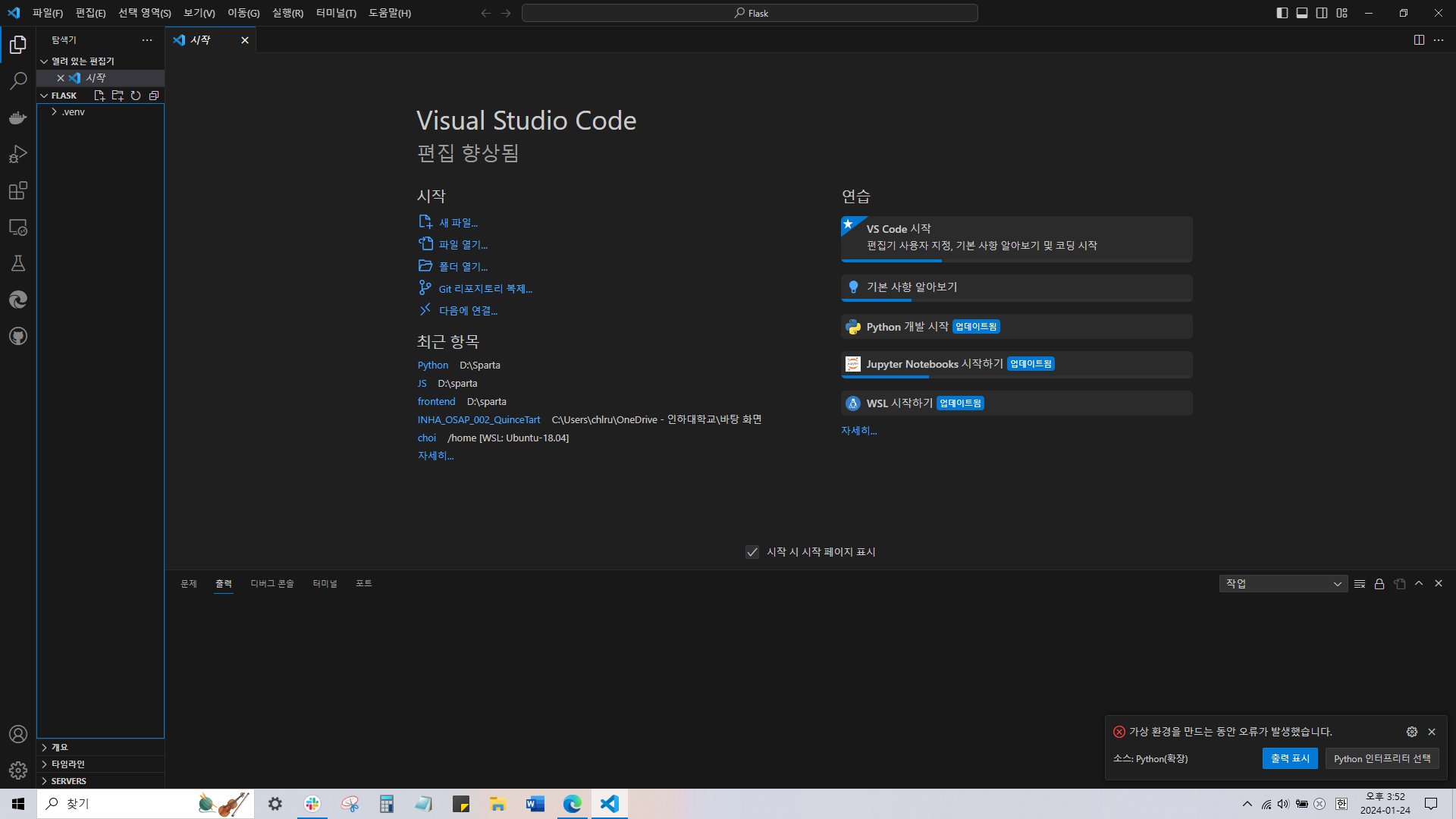The image size is (1456, 819).
Task: Open the 터미널(T) menu
Action: coord(336,13)
